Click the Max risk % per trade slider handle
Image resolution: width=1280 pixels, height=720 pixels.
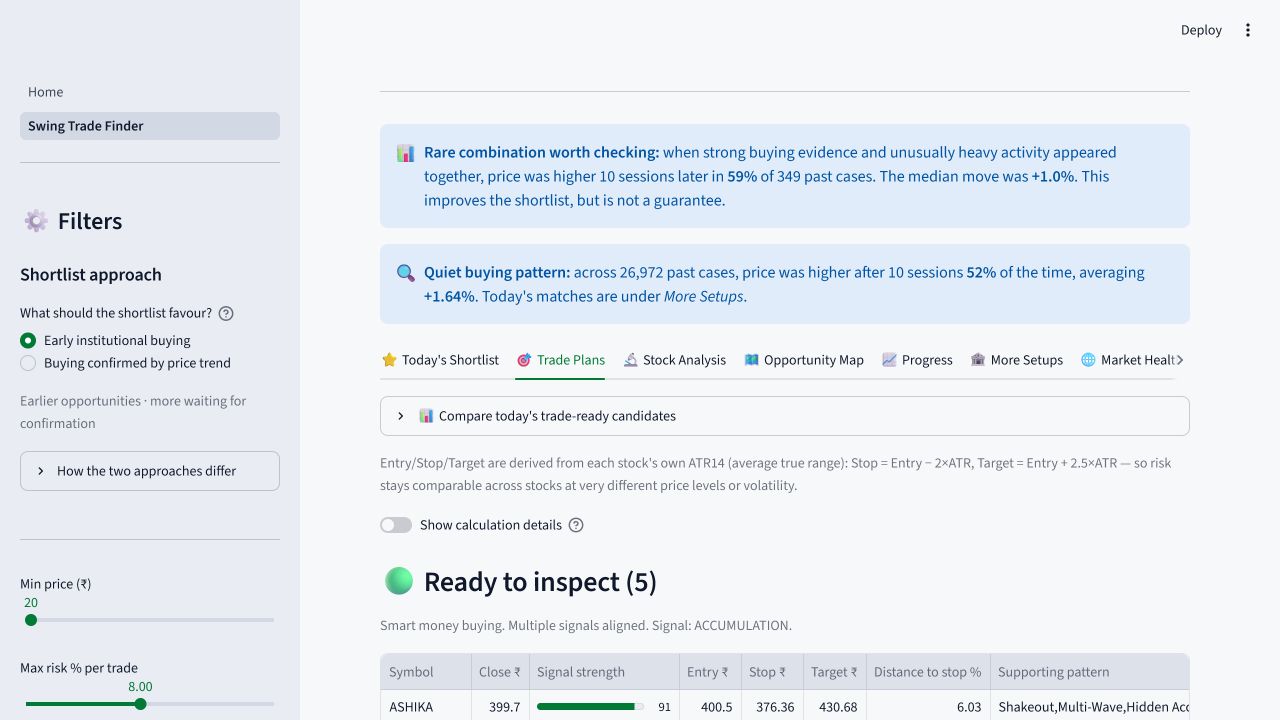140,704
